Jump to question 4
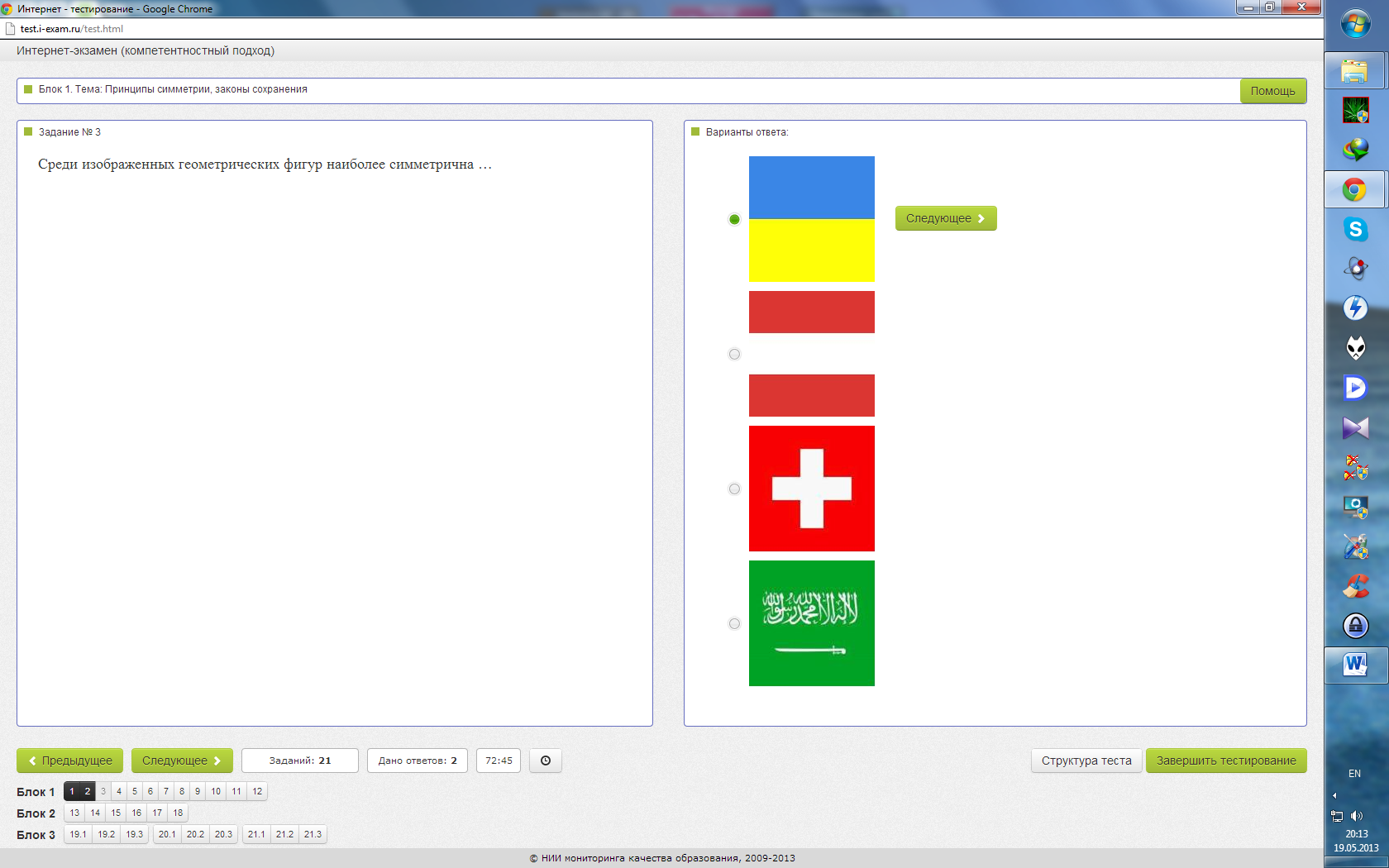 [x=119, y=791]
